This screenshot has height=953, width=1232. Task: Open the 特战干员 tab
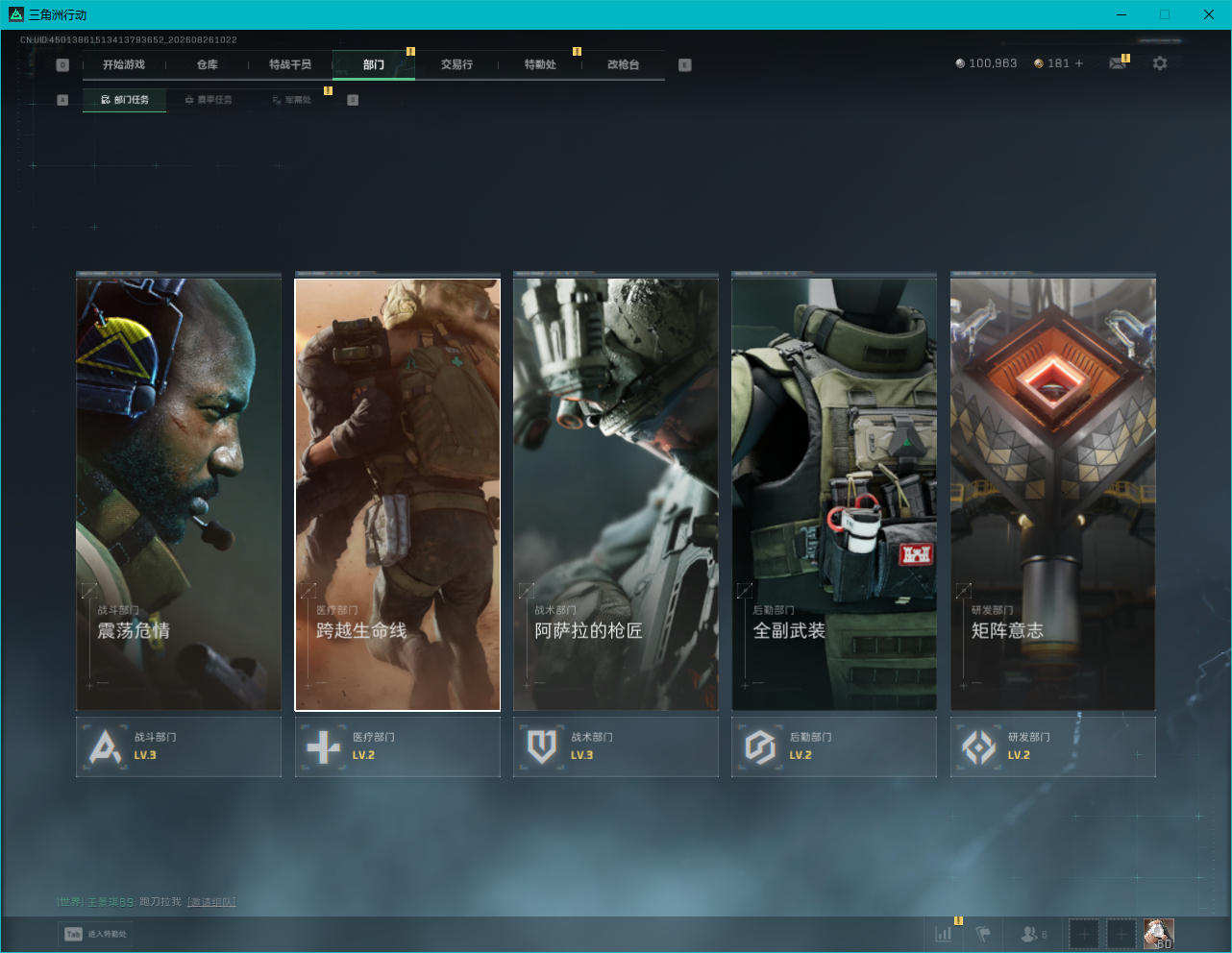(290, 64)
